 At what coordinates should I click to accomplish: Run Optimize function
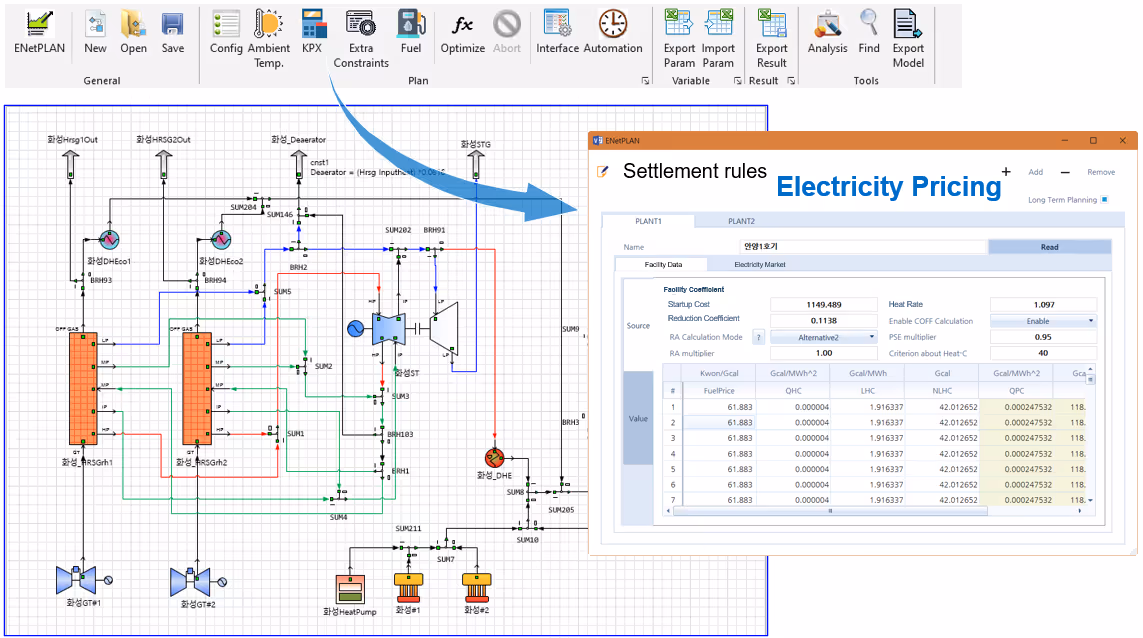pyautogui.click(x=462, y=33)
